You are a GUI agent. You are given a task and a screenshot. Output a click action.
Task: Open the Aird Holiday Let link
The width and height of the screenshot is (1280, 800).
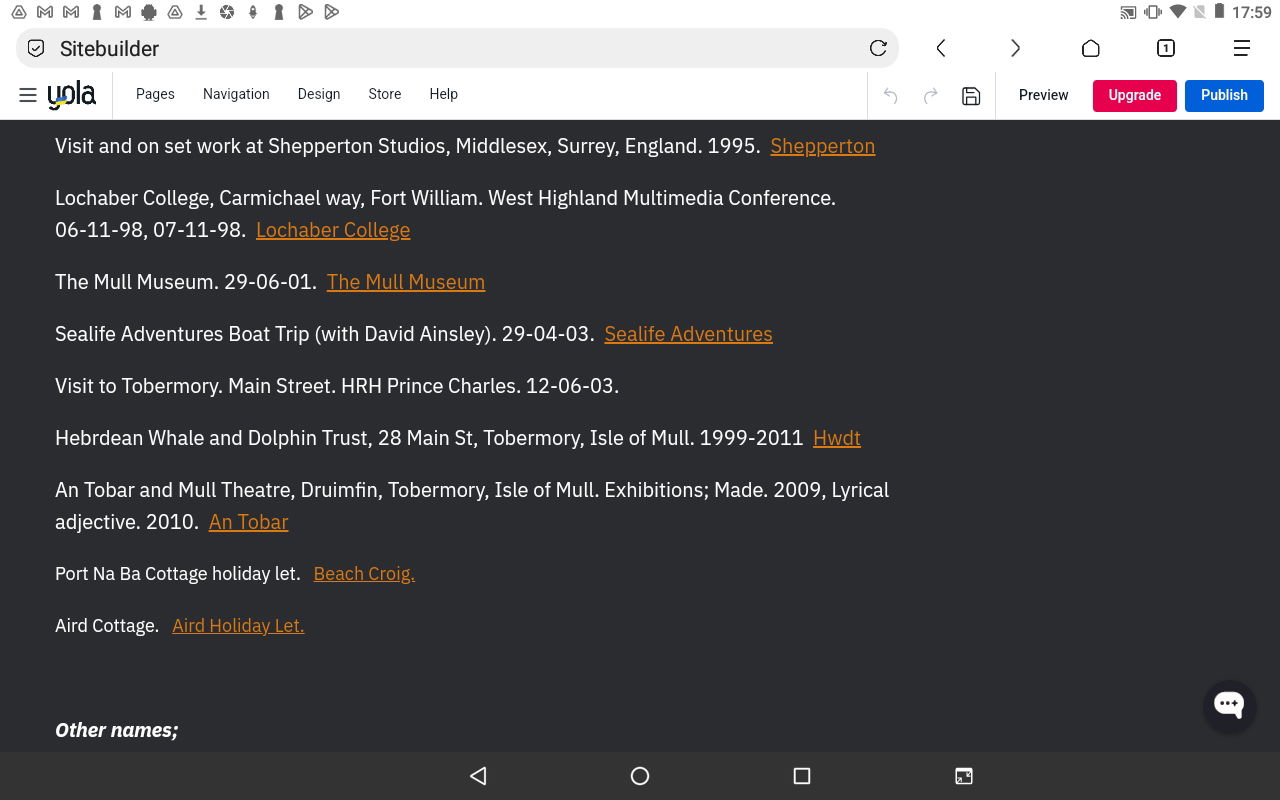coord(238,626)
